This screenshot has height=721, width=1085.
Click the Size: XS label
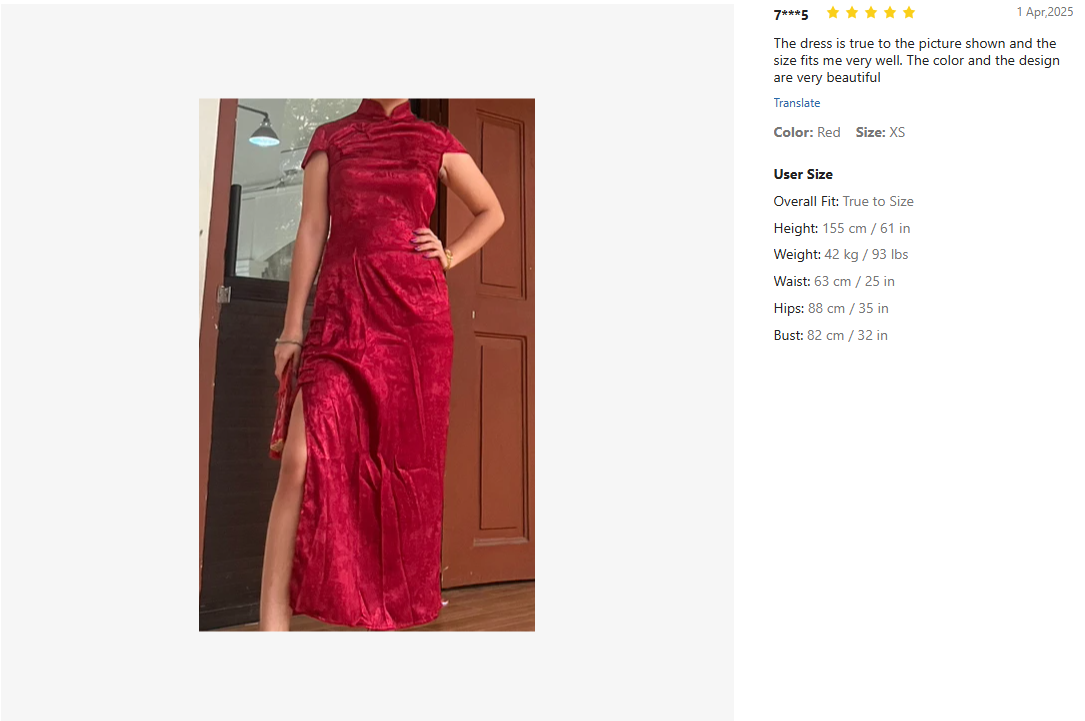880,132
